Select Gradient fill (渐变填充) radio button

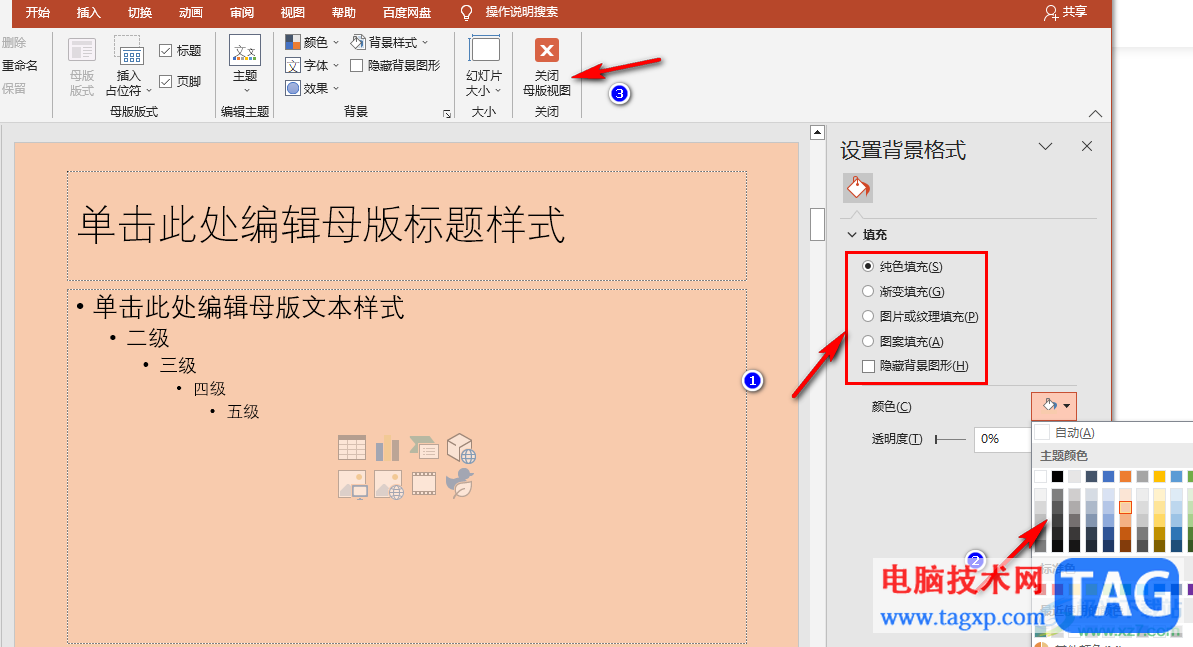[867, 292]
